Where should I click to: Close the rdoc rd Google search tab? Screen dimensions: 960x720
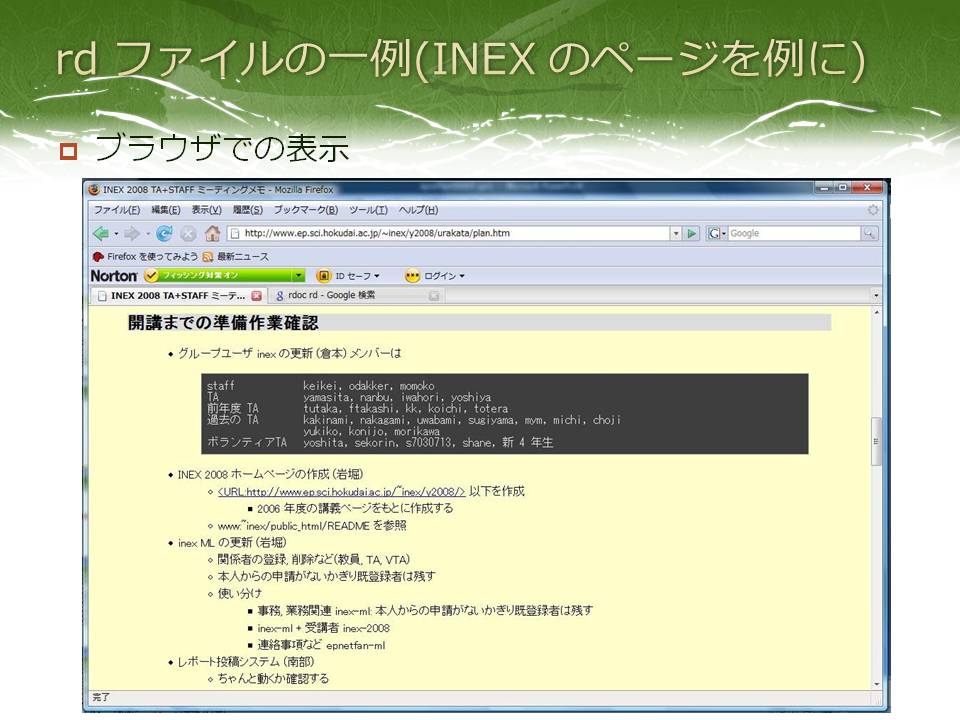(434, 296)
